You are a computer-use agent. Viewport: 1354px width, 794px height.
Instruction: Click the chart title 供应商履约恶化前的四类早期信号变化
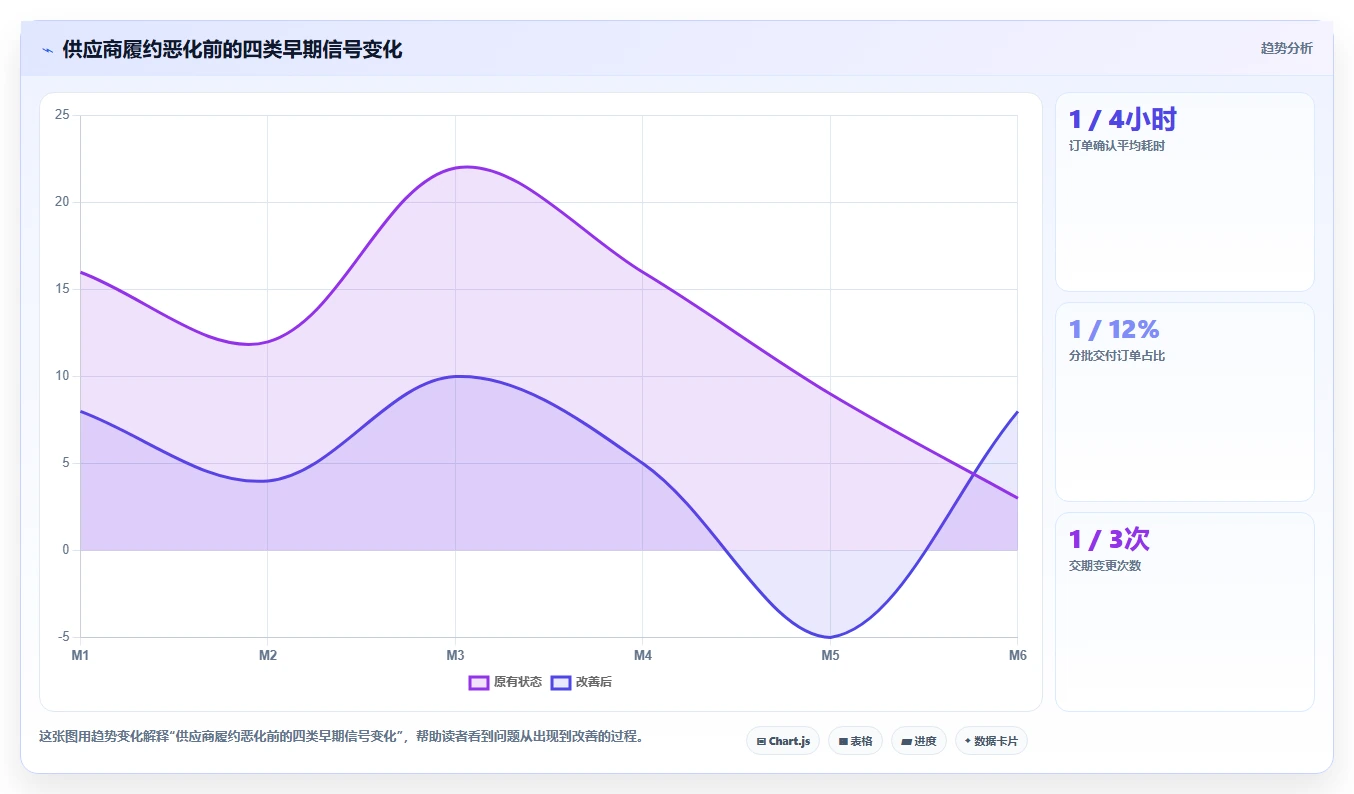coord(232,50)
